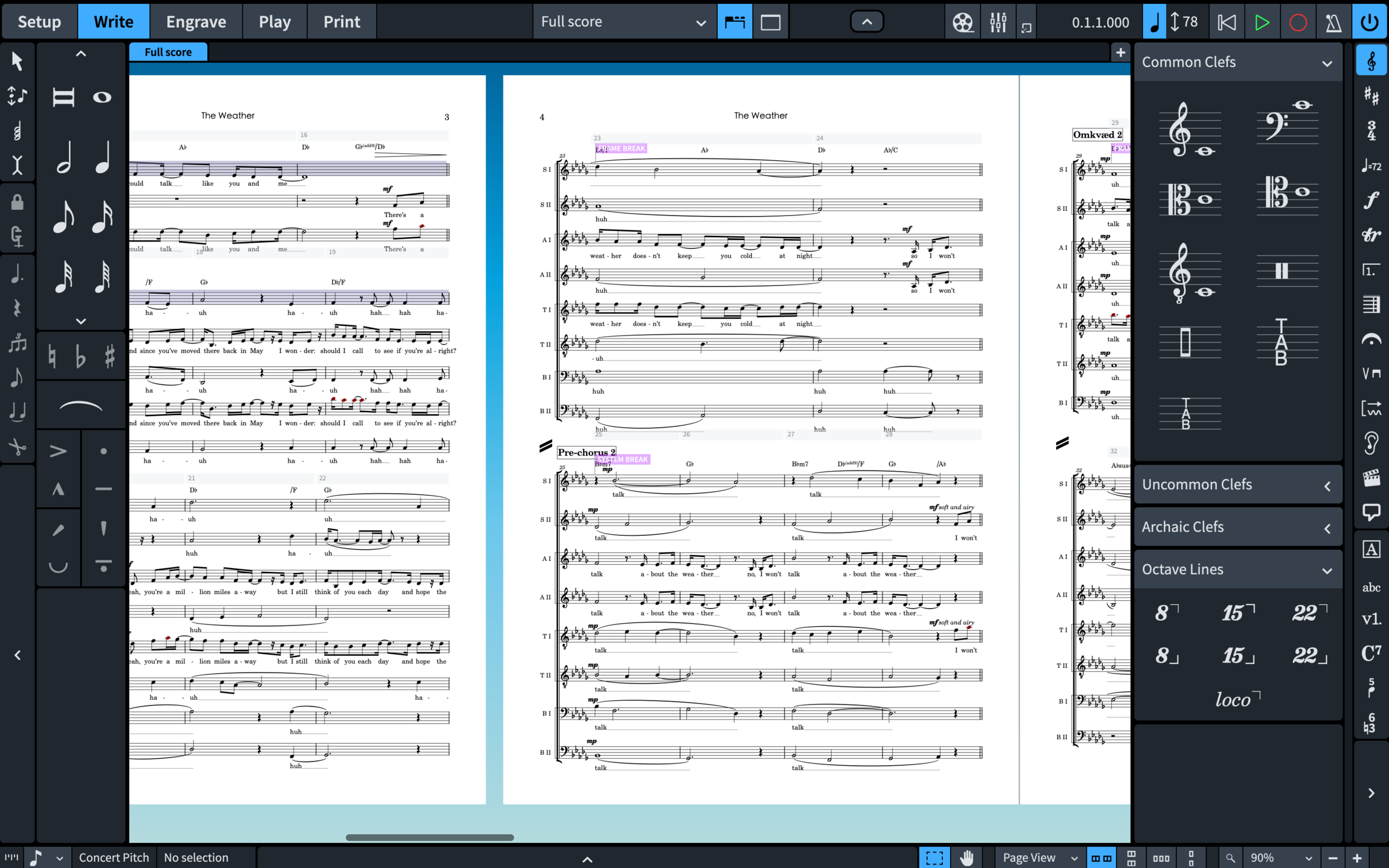Toggle Concert Pitch display
Viewport: 1389px width, 868px height.
pos(114,857)
